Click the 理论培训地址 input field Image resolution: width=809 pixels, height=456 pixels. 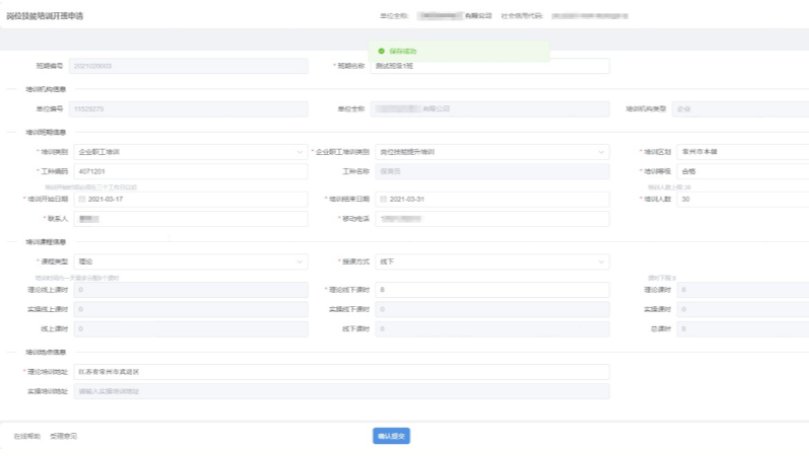point(340,372)
